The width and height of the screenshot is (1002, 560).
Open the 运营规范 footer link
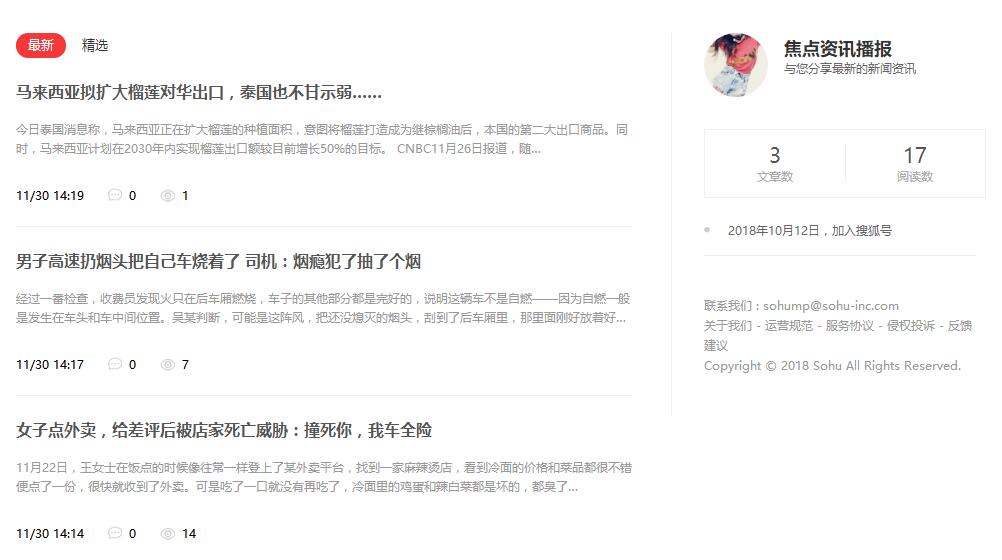(x=789, y=325)
